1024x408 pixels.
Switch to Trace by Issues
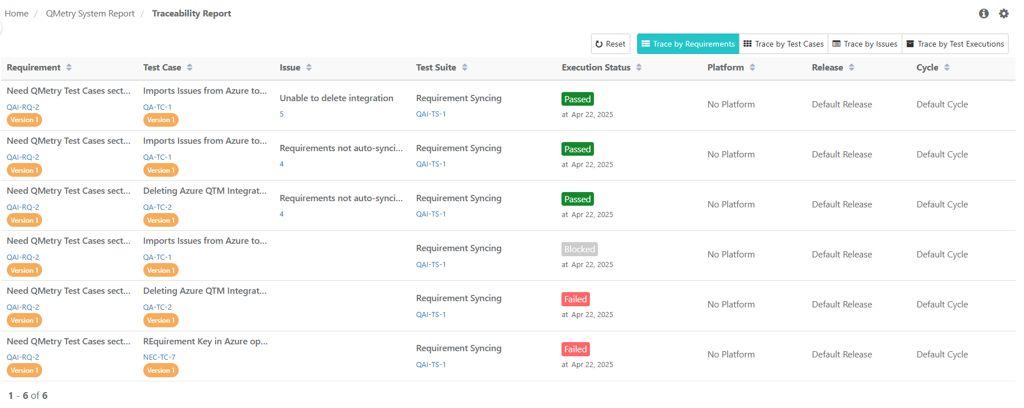pos(865,44)
